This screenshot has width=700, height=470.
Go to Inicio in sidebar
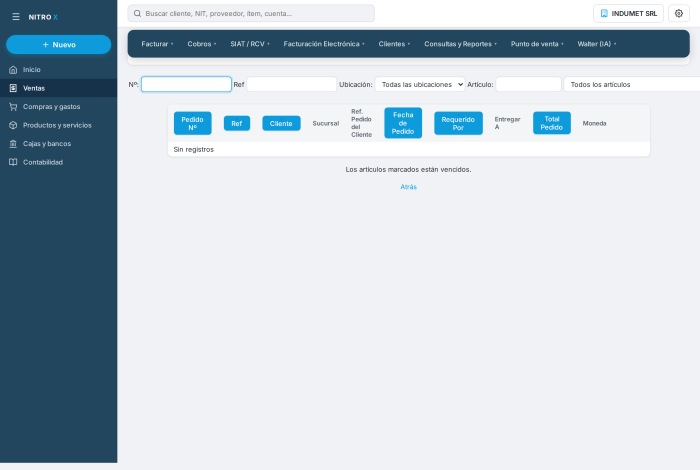tap(58, 70)
